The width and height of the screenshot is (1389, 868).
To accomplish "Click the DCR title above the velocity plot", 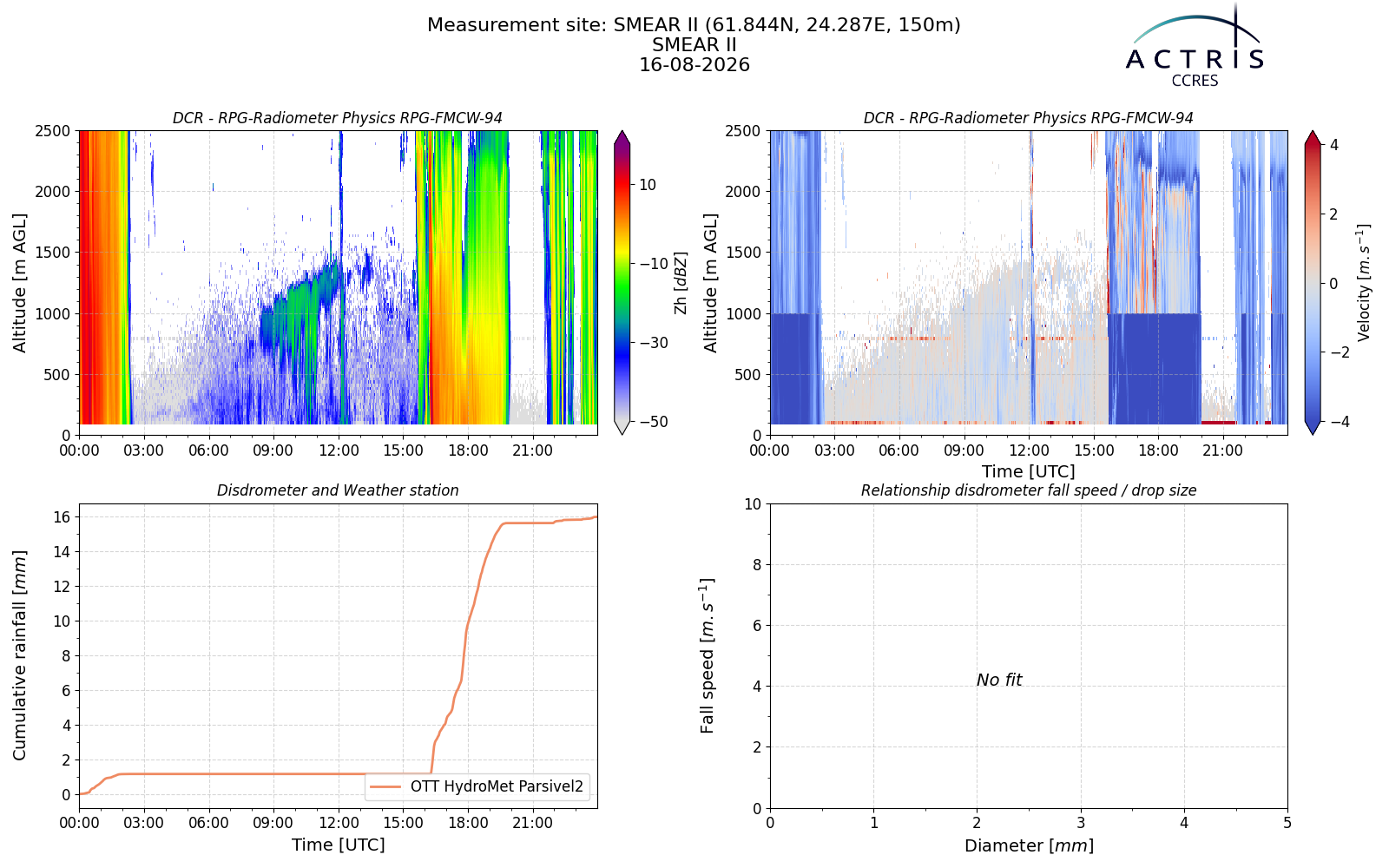I will click(x=1029, y=118).
